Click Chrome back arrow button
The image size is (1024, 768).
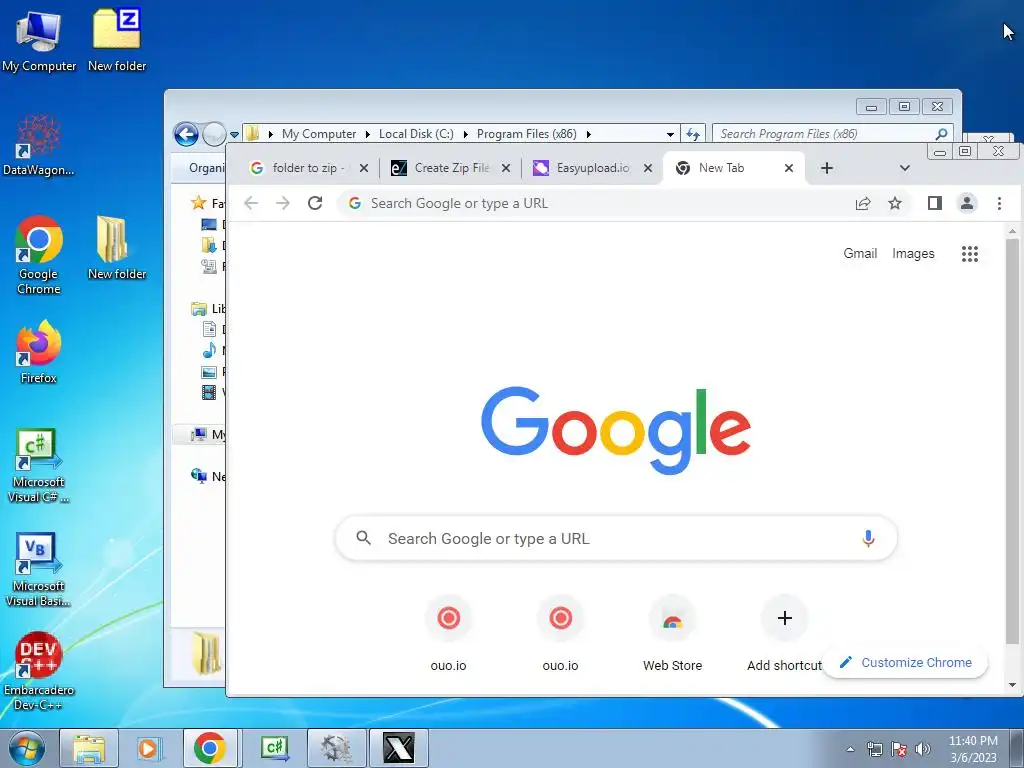pyautogui.click(x=251, y=203)
